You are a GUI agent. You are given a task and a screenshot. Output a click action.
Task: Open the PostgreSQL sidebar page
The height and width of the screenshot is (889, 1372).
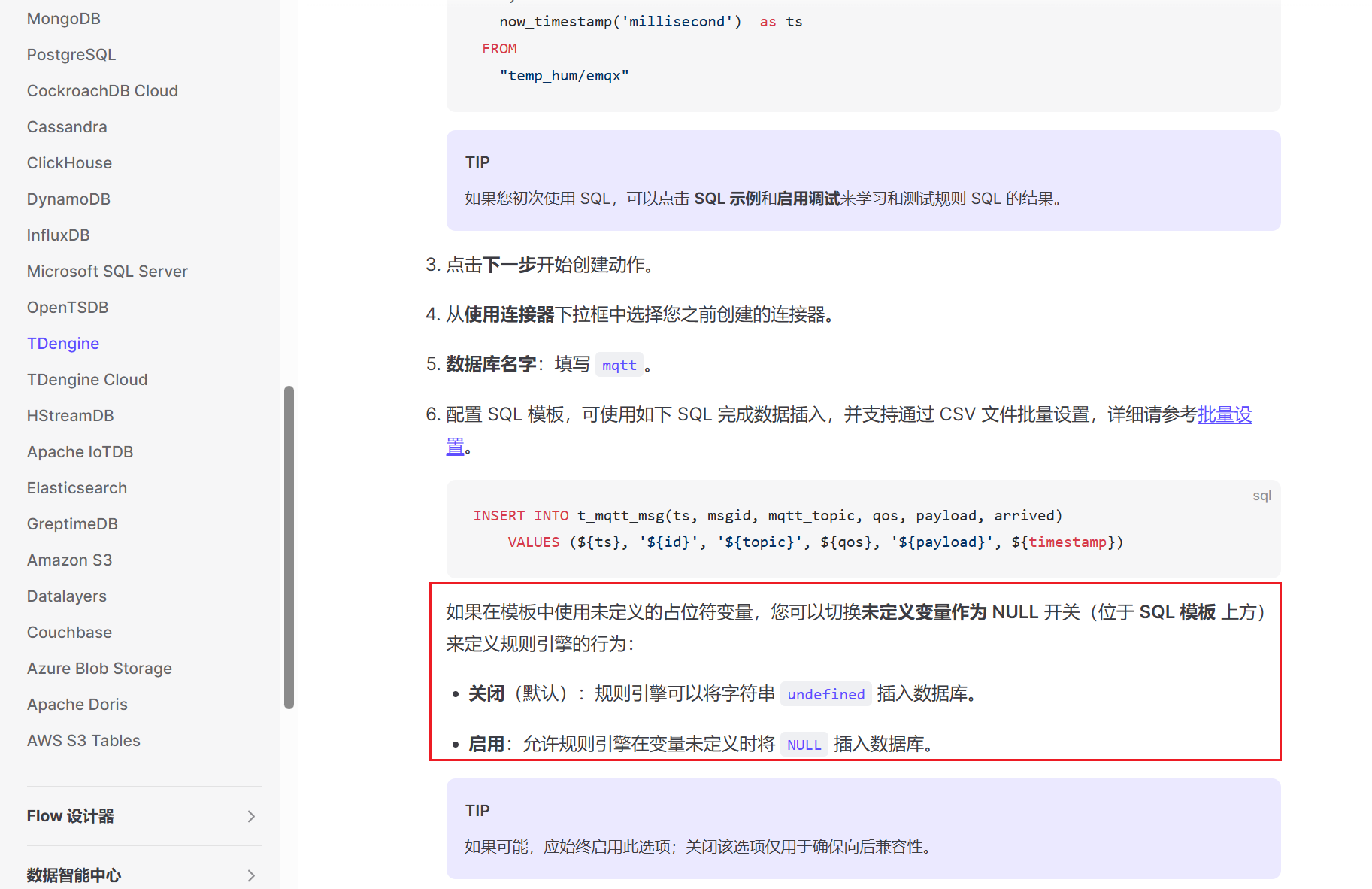click(71, 55)
